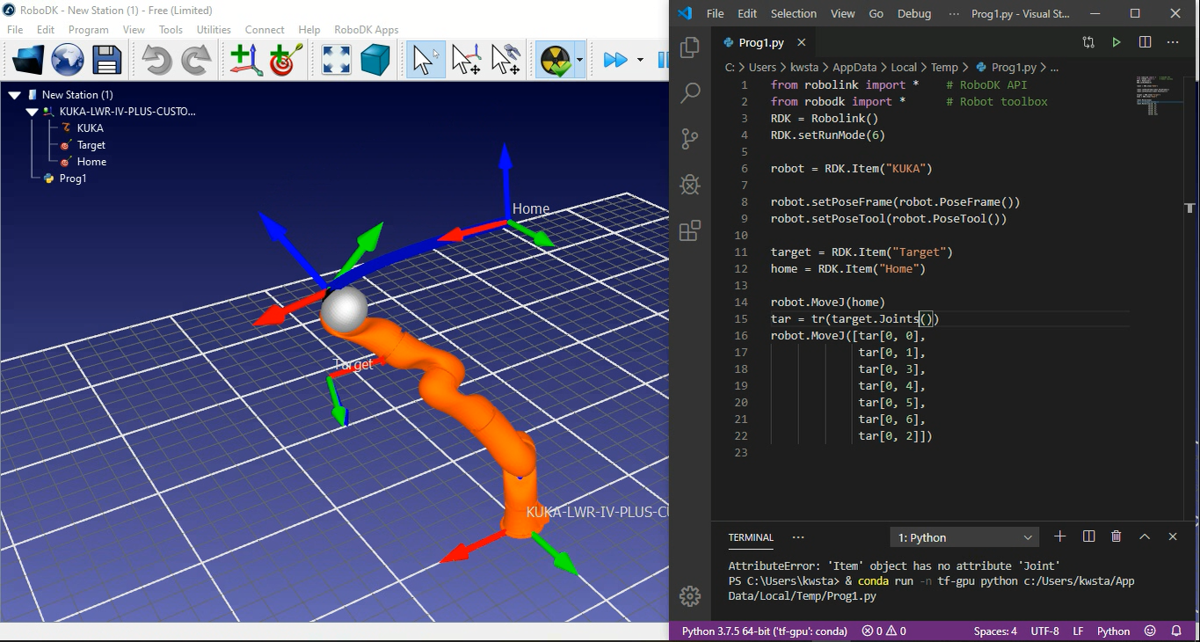Screen dimensions: 1200x642
Task: Click the Add reference frame icon
Action: [245, 60]
